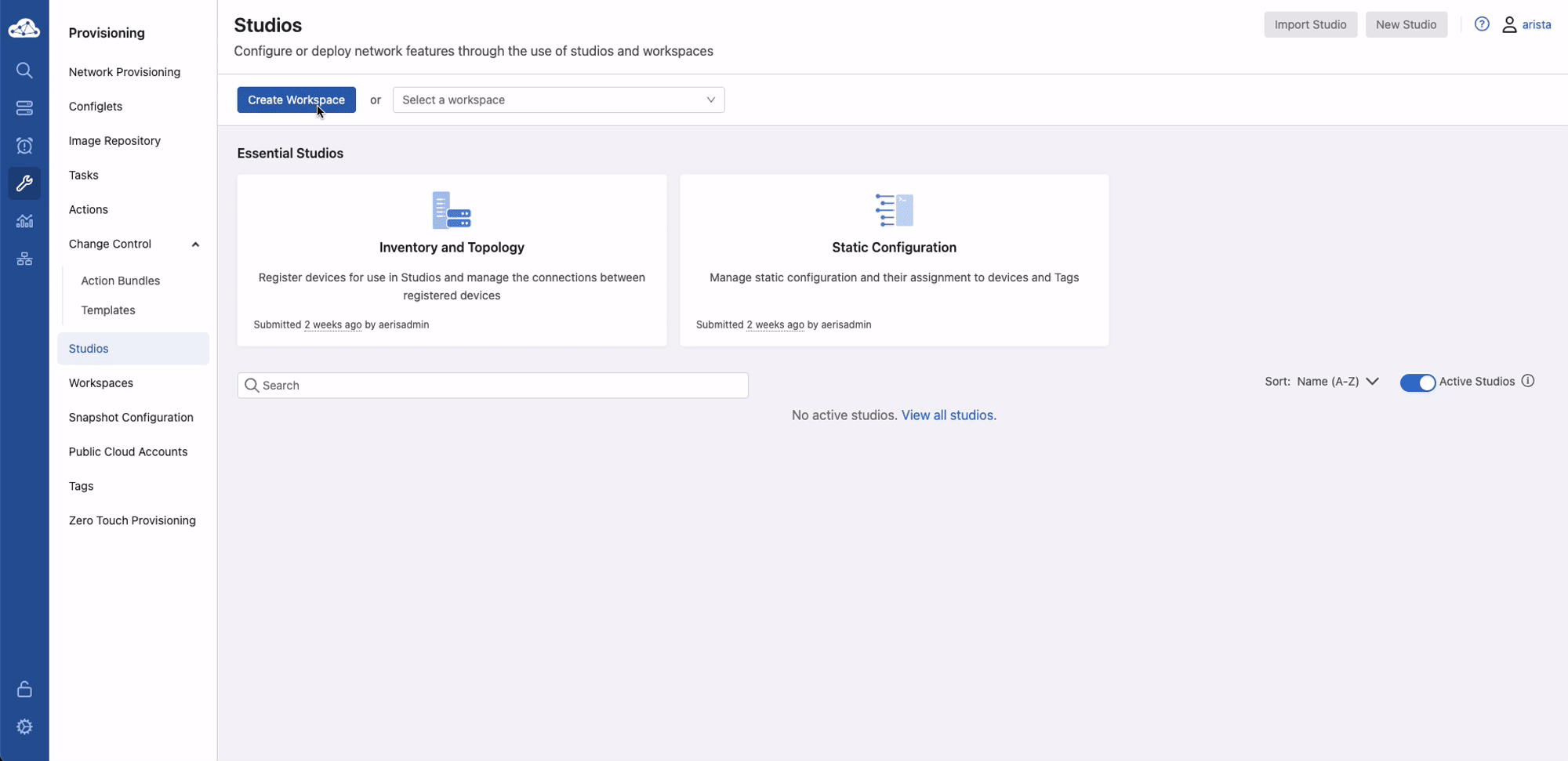Open Configlets in the Provisioning menu

(x=96, y=107)
